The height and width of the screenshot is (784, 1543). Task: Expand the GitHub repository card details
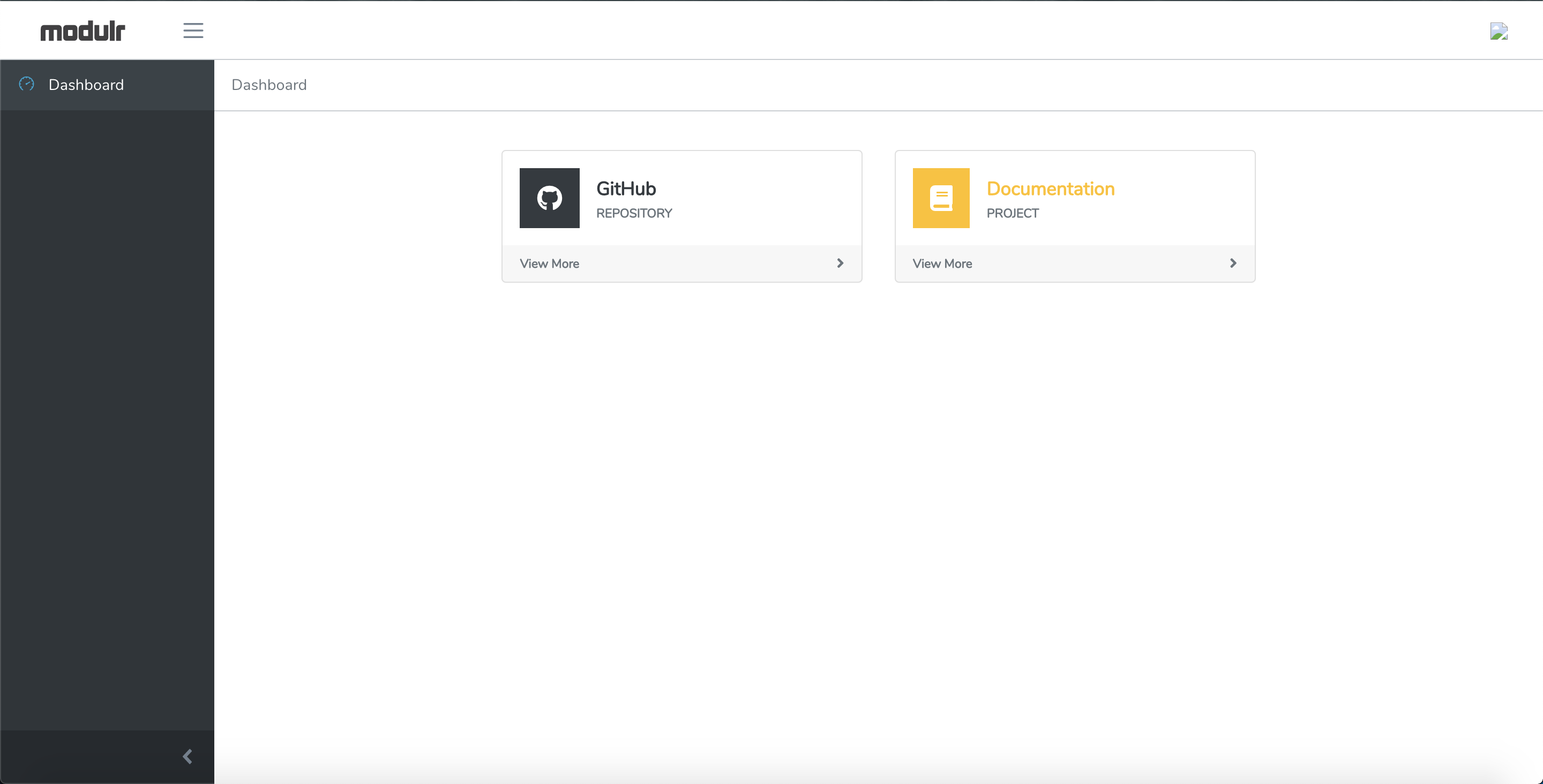point(549,263)
